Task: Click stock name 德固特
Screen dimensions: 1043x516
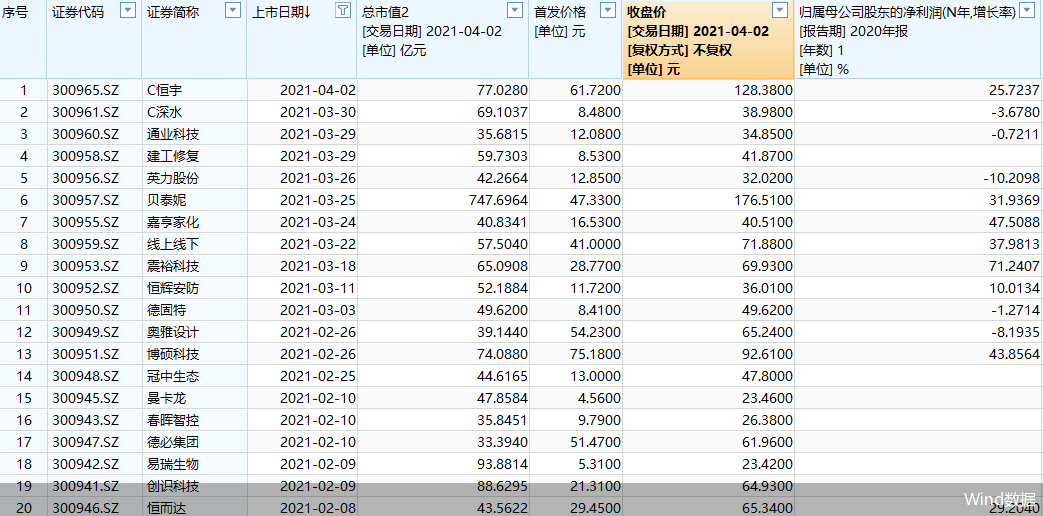Action: tap(166, 310)
